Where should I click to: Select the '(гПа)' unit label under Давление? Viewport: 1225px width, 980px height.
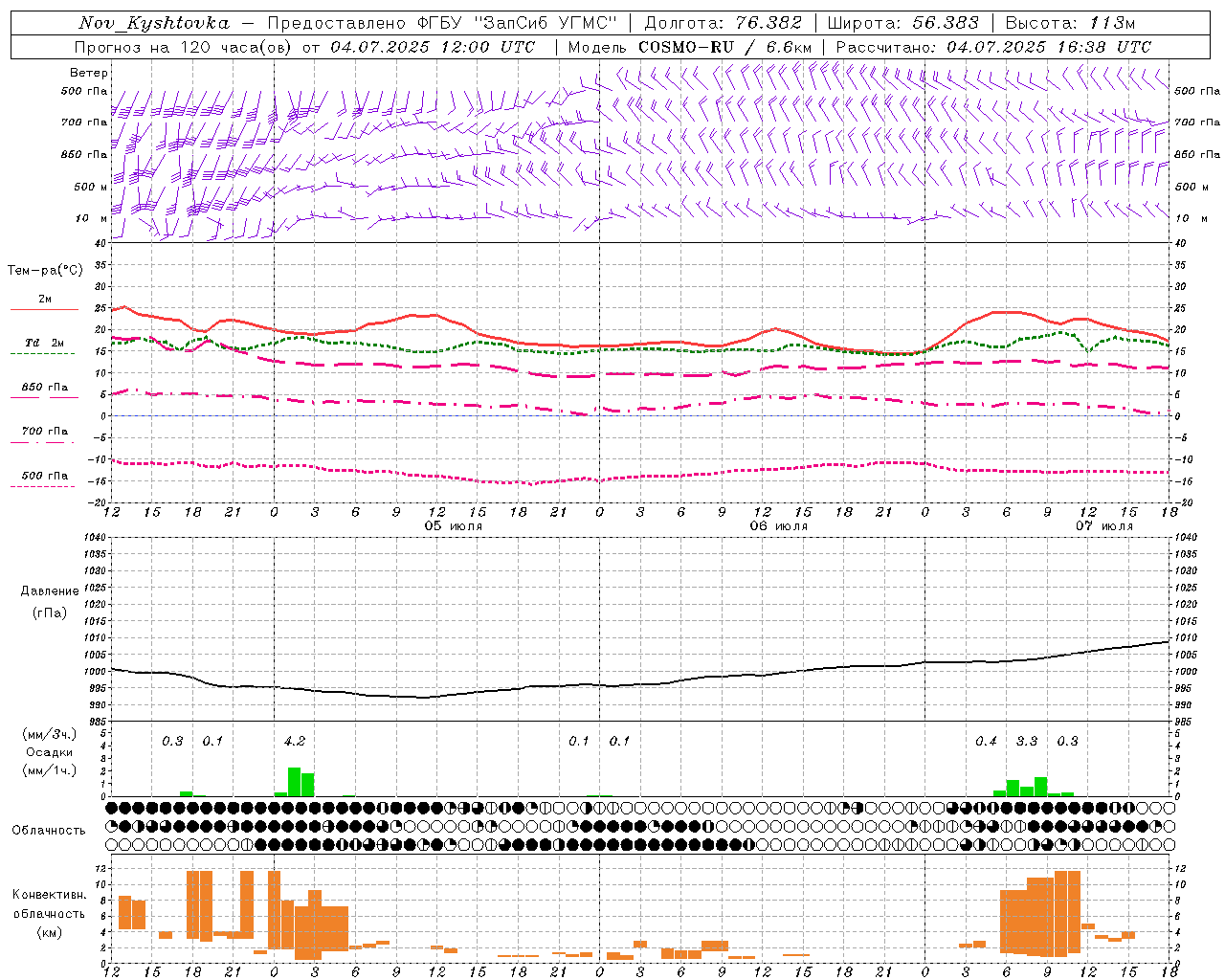pyautogui.click(x=50, y=613)
